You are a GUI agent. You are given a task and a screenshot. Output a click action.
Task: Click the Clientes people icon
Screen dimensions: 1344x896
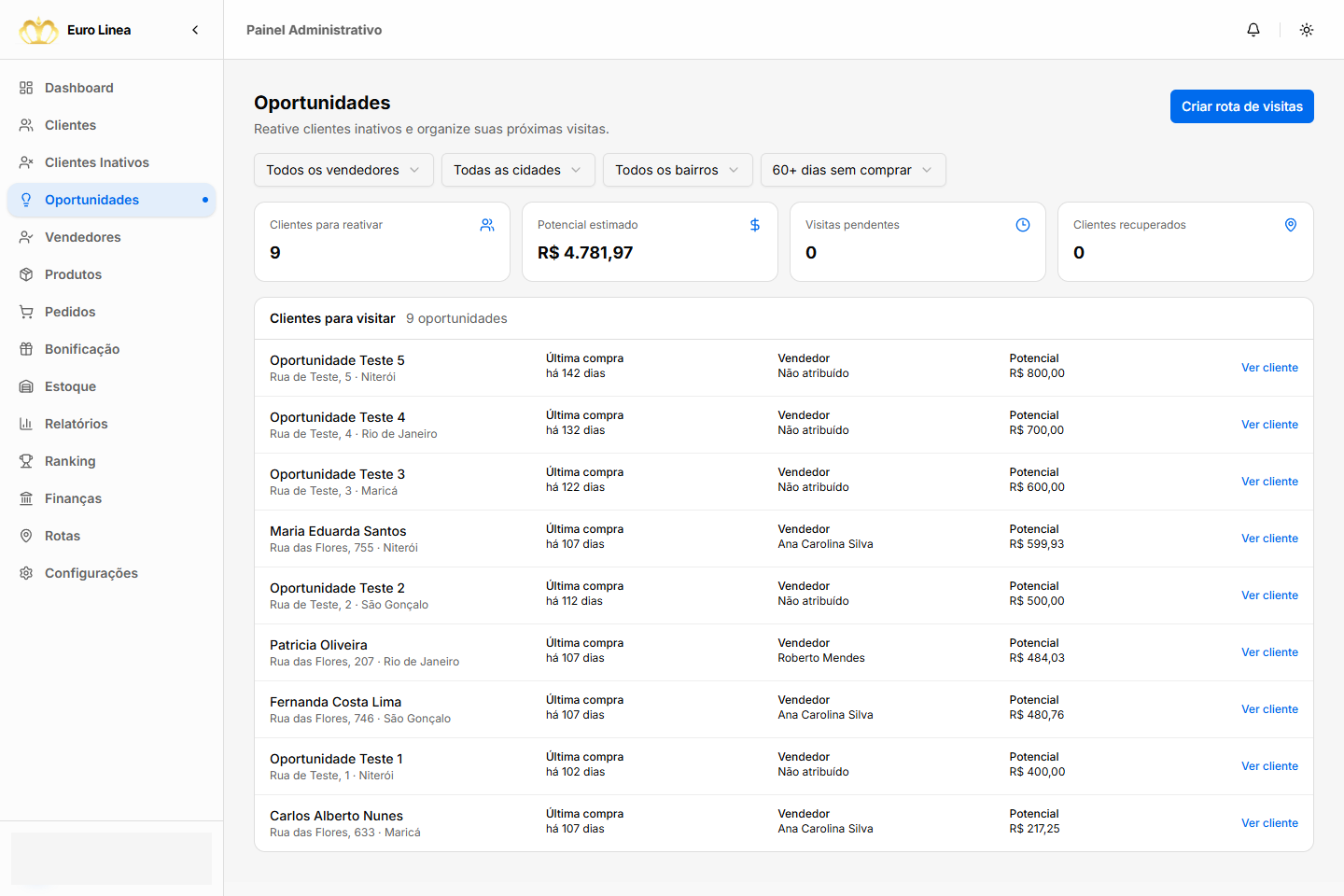(26, 125)
